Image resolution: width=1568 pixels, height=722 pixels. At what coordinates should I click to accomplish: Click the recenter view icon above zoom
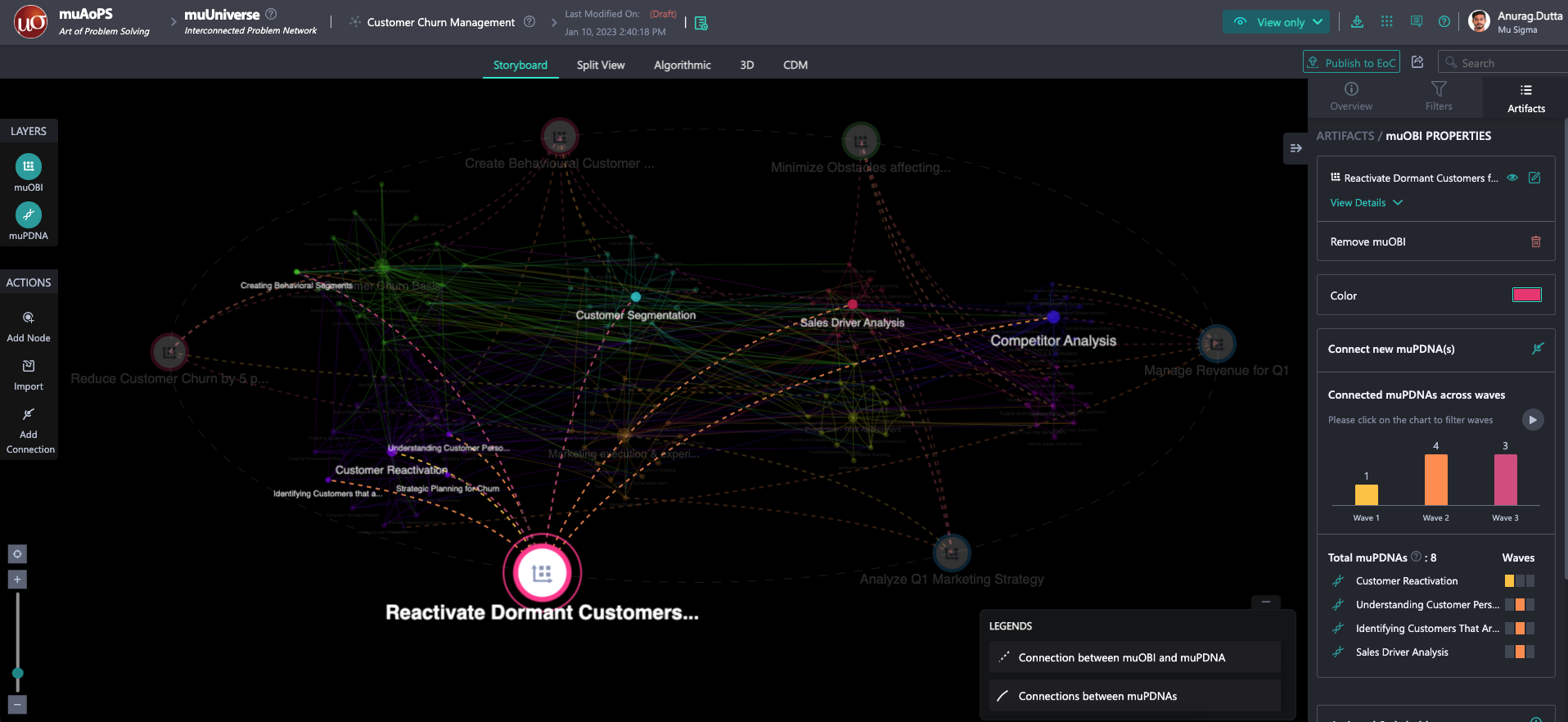[x=17, y=554]
